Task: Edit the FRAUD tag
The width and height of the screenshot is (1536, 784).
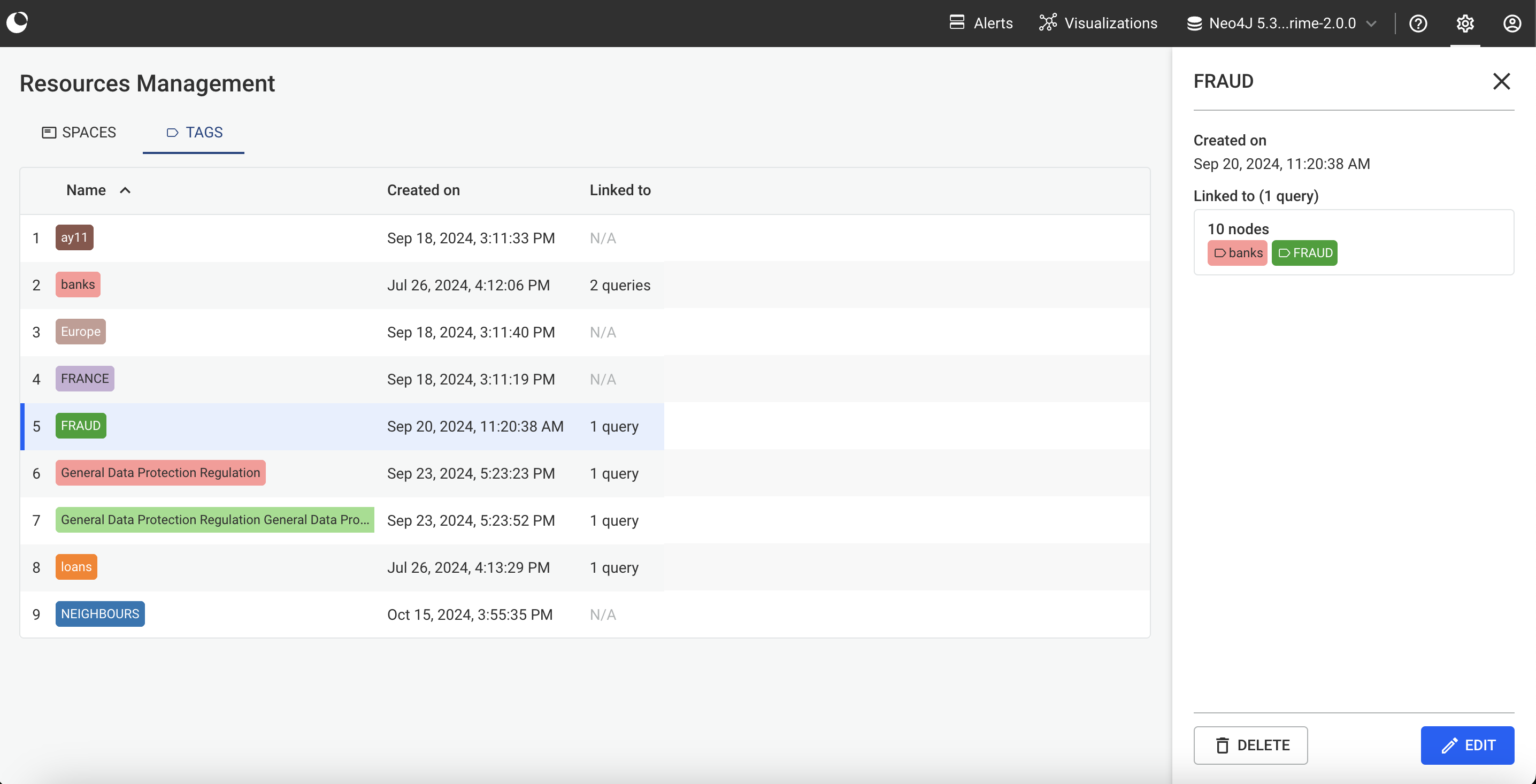Action: [x=1468, y=745]
